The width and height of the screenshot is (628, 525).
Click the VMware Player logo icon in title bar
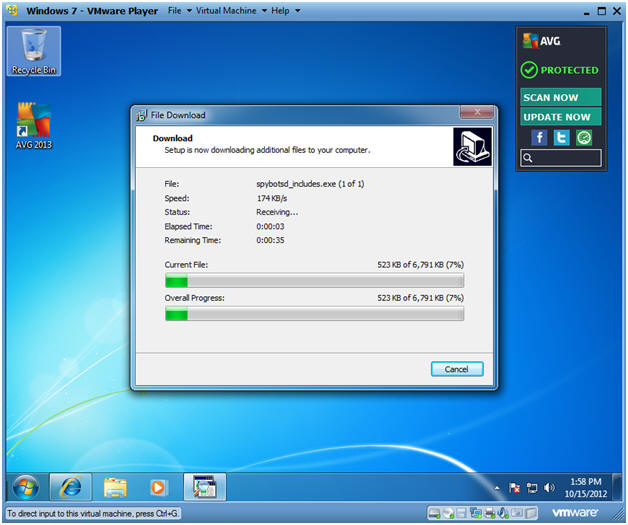tap(12, 10)
